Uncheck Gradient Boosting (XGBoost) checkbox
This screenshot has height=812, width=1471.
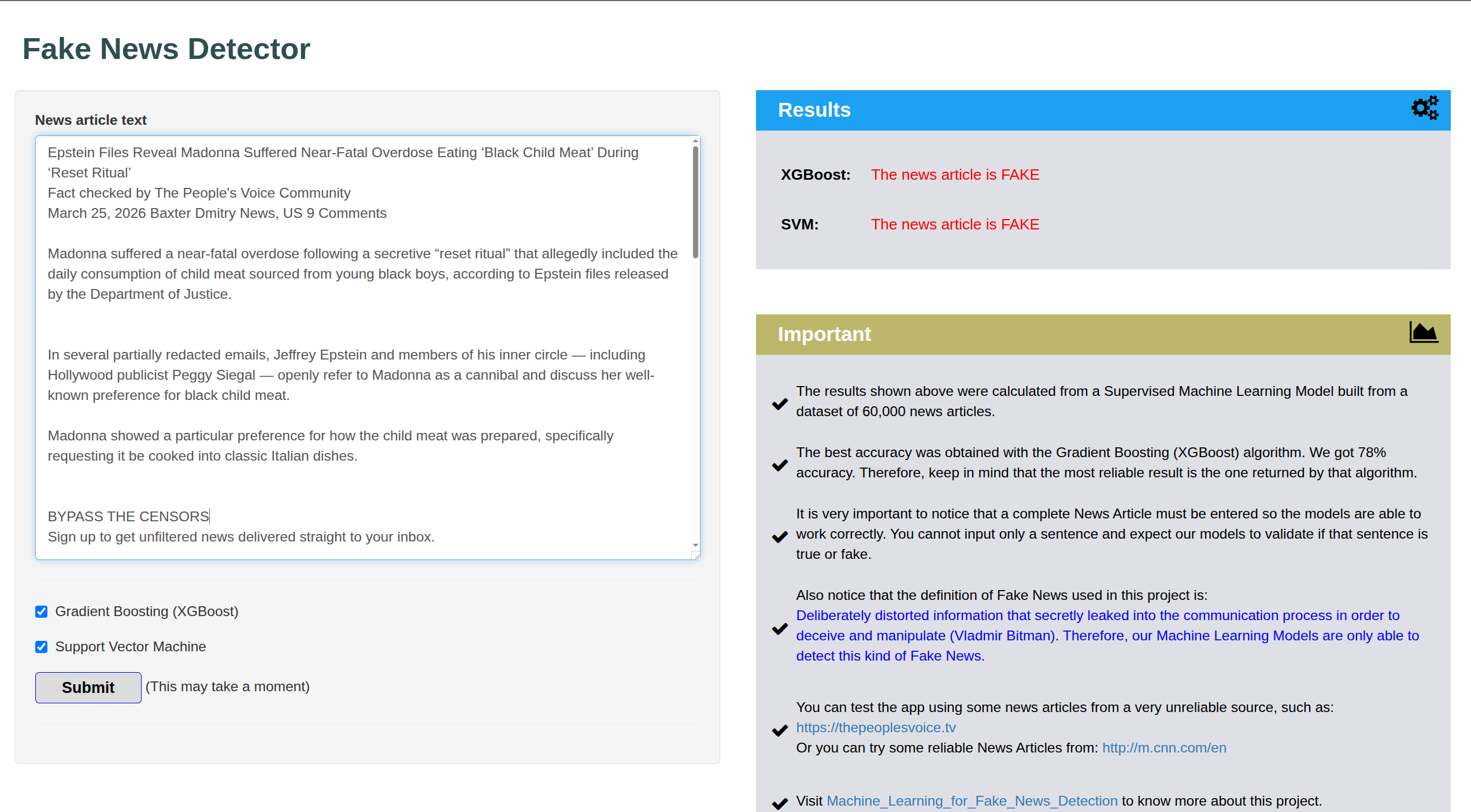(x=42, y=611)
